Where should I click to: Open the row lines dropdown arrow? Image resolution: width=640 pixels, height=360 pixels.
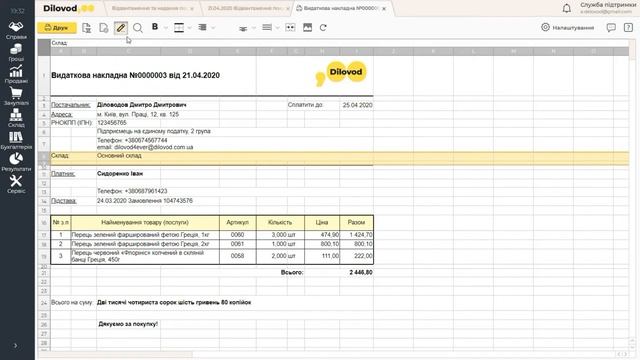click(278, 28)
